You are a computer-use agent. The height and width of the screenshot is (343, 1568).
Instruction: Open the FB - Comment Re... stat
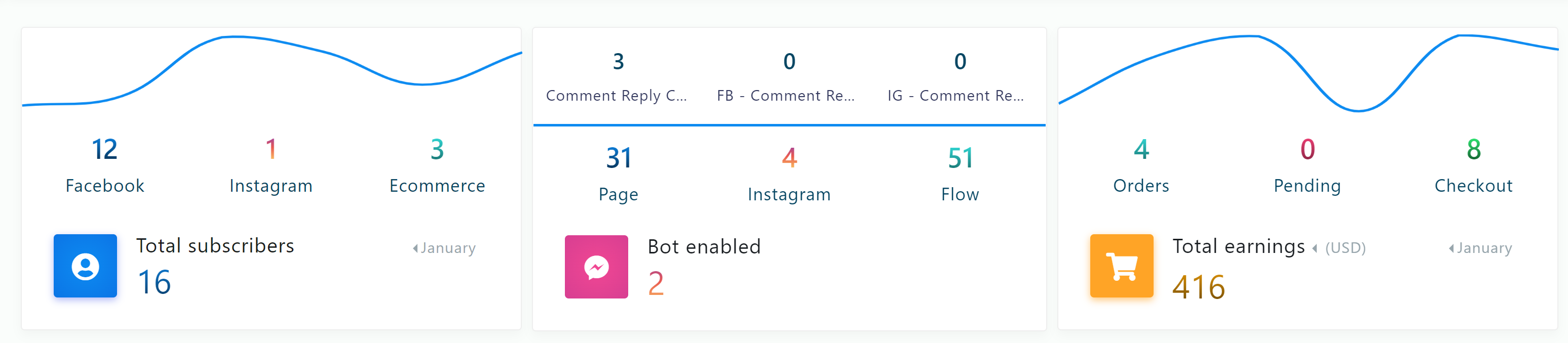(788, 77)
